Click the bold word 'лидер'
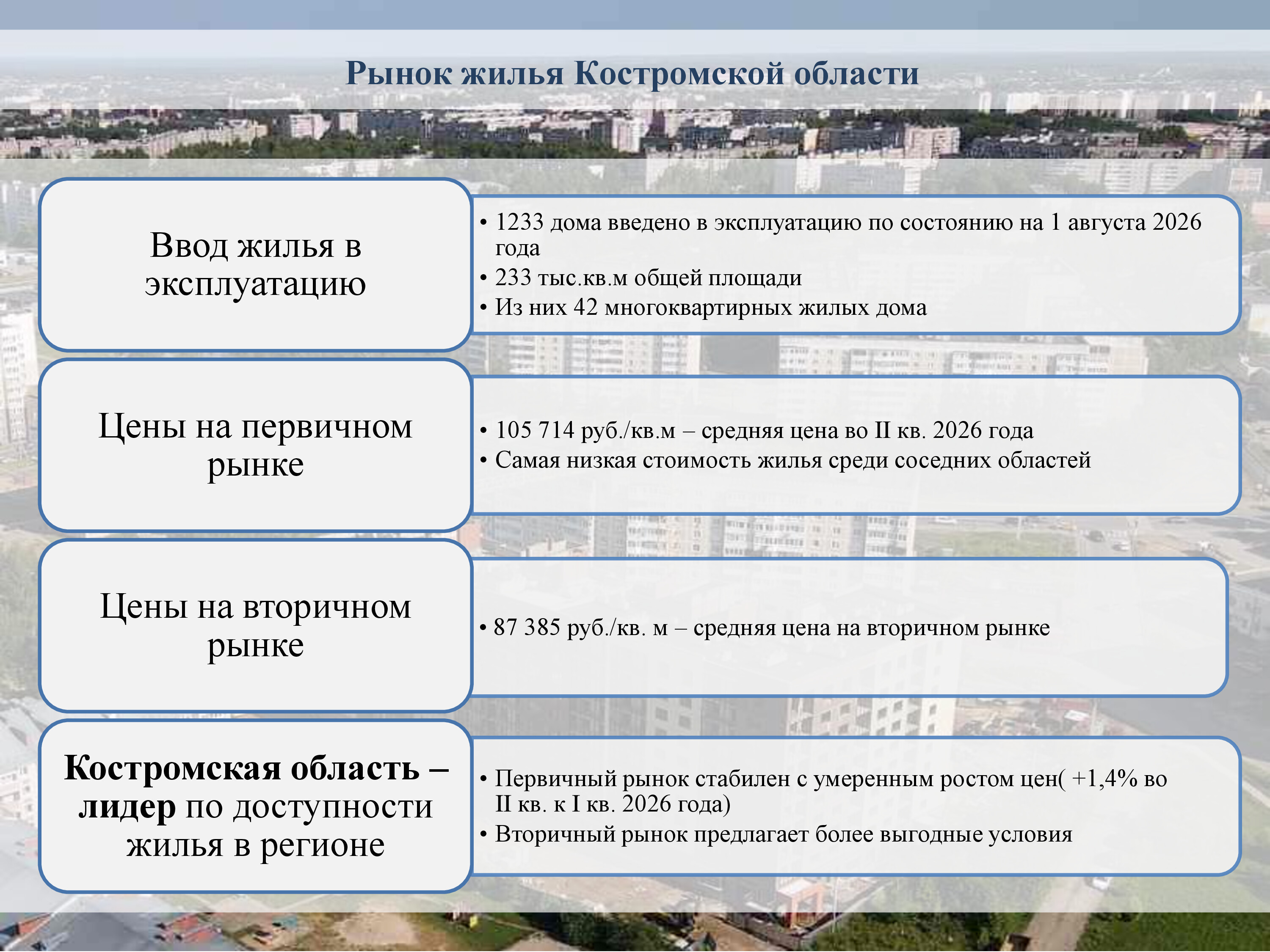Viewport: 1270px width, 952px height. [127, 807]
